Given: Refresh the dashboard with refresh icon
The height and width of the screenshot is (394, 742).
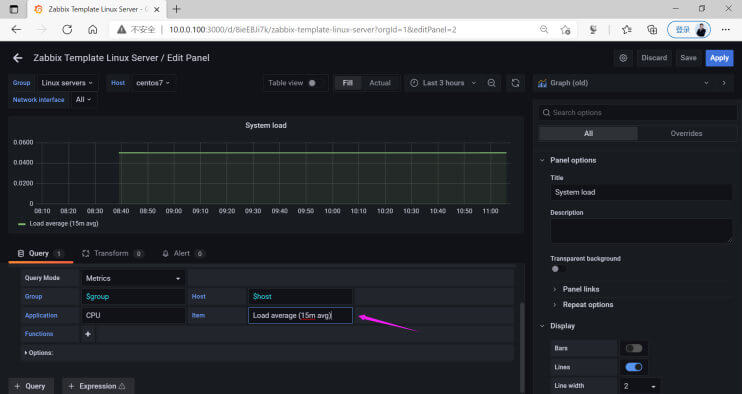Looking at the screenshot, I should (x=515, y=83).
